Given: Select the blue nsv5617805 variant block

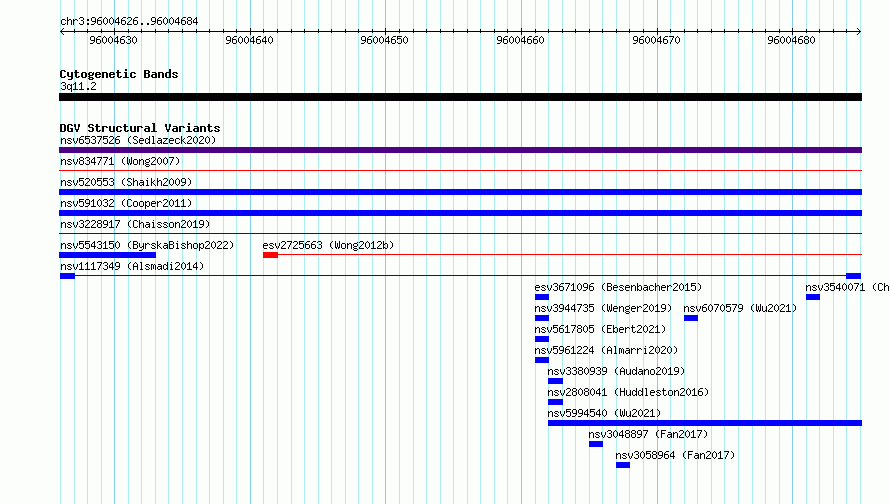Looking at the screenshot, I should tap(542, 339).
